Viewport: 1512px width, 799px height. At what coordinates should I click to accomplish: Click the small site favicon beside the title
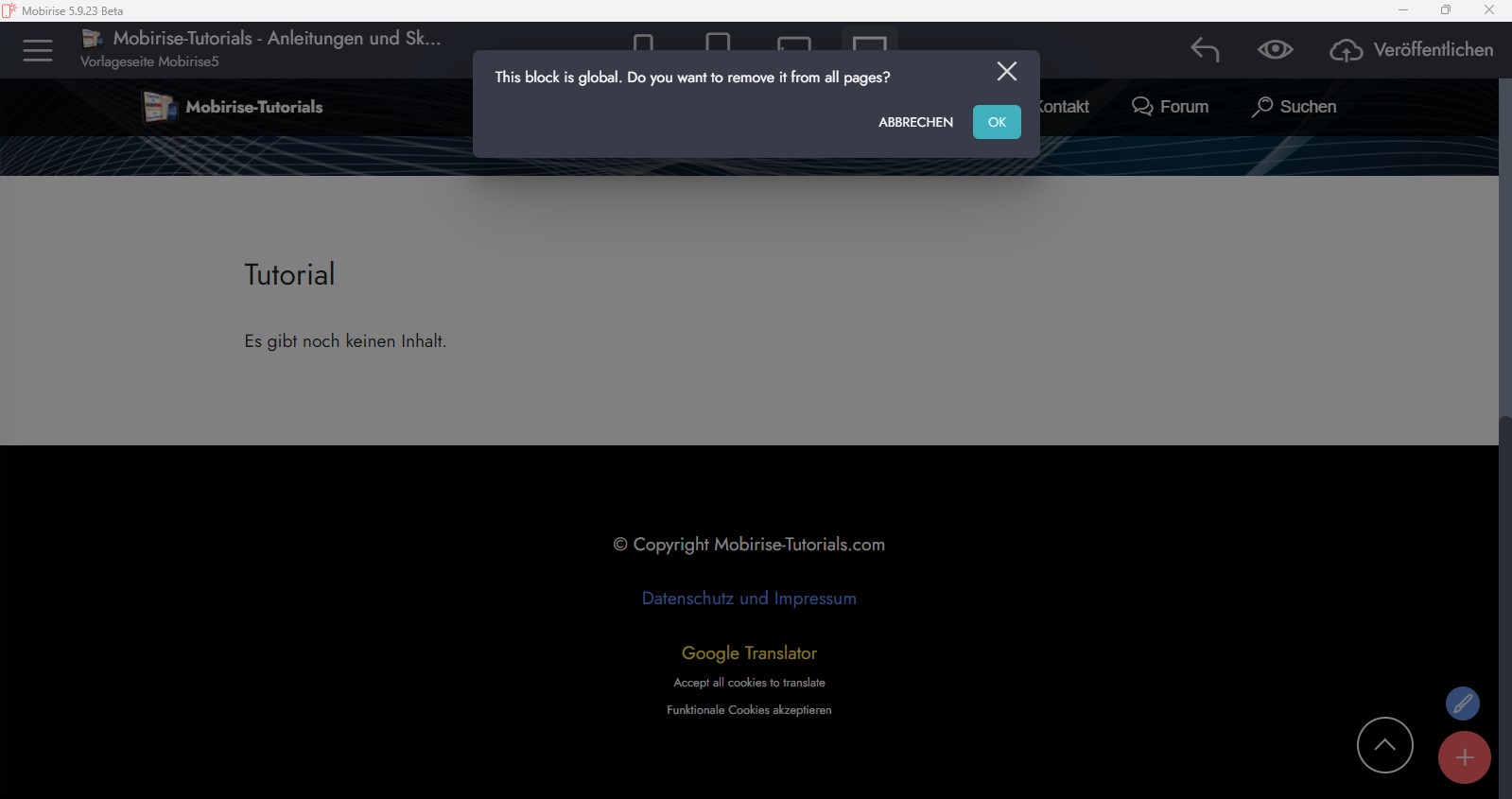coord(92,38)
